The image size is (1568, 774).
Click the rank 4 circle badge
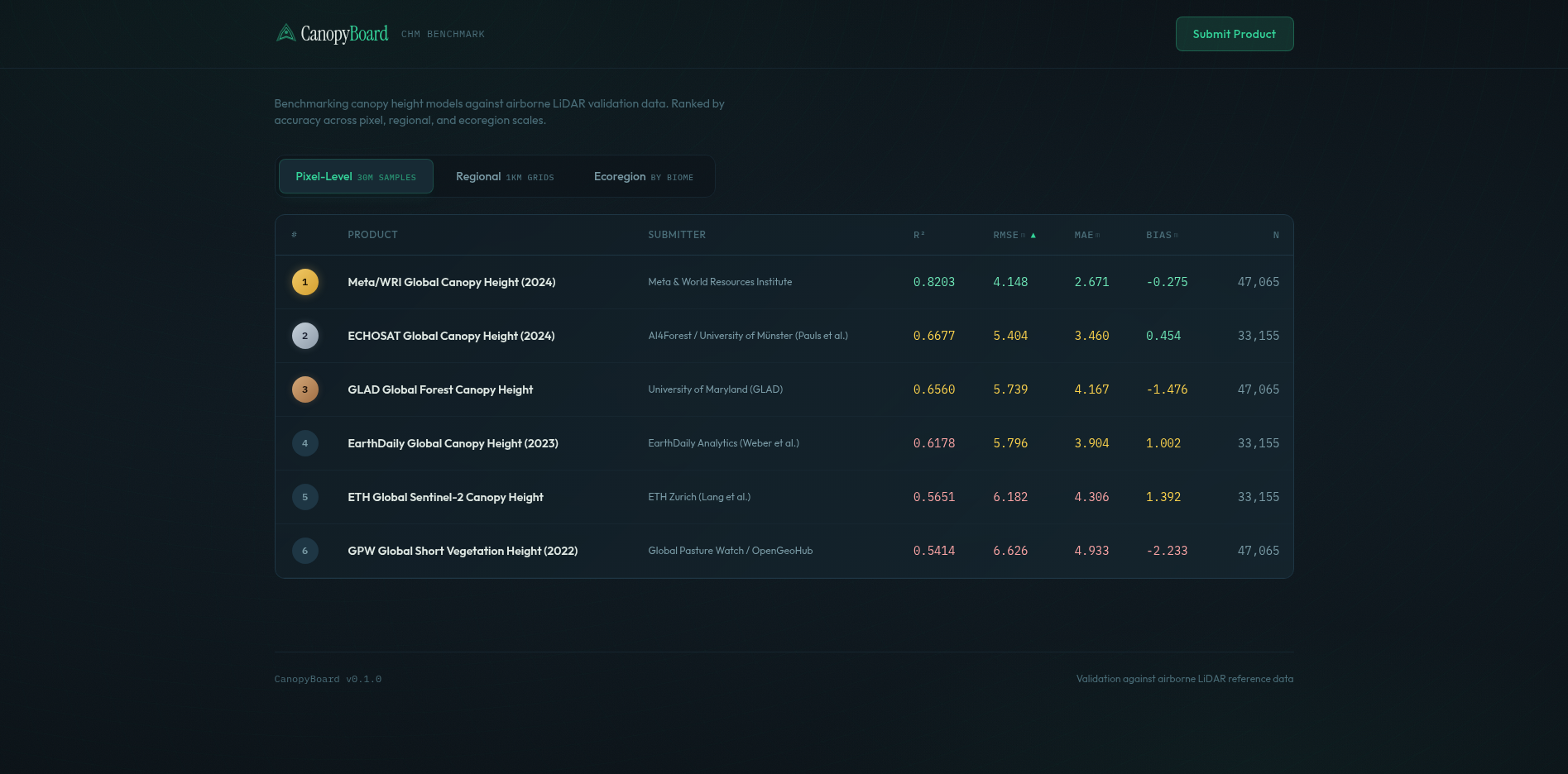pos(305,443)
